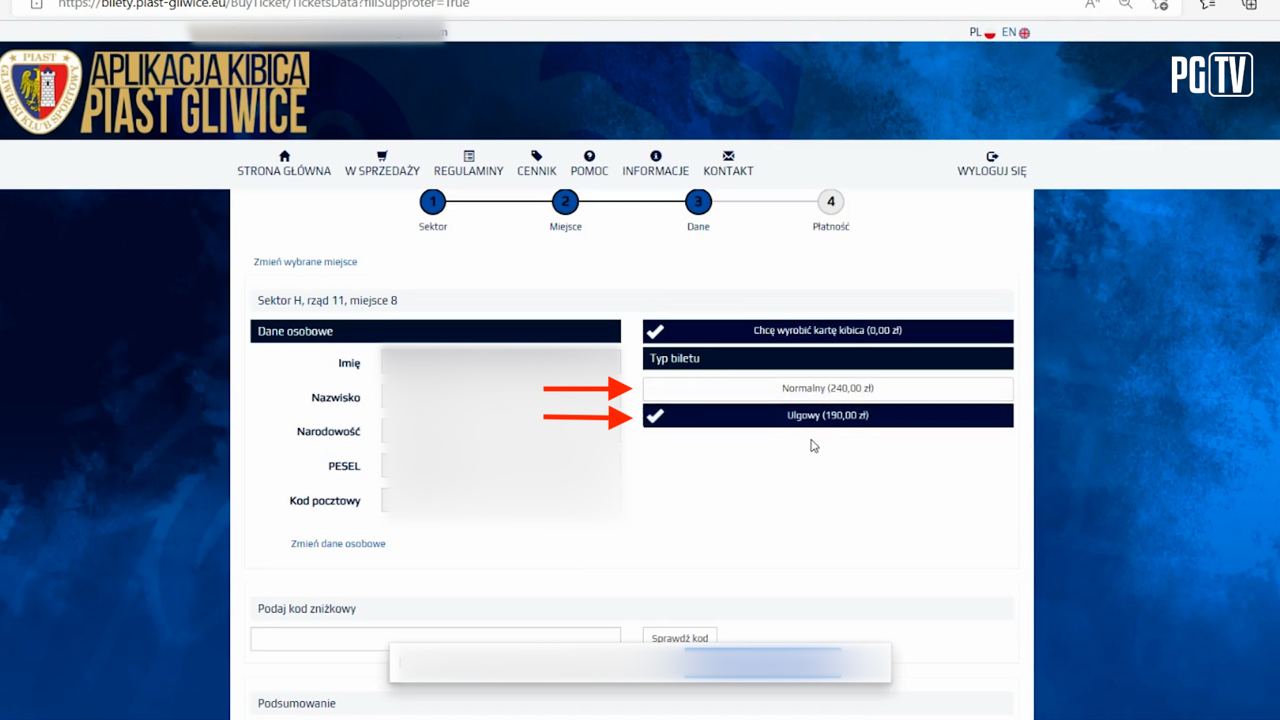Image resolution: width=1280 pixels, height=720 pixels.
Task: Open Pomoc help icon
Action: 589,157
